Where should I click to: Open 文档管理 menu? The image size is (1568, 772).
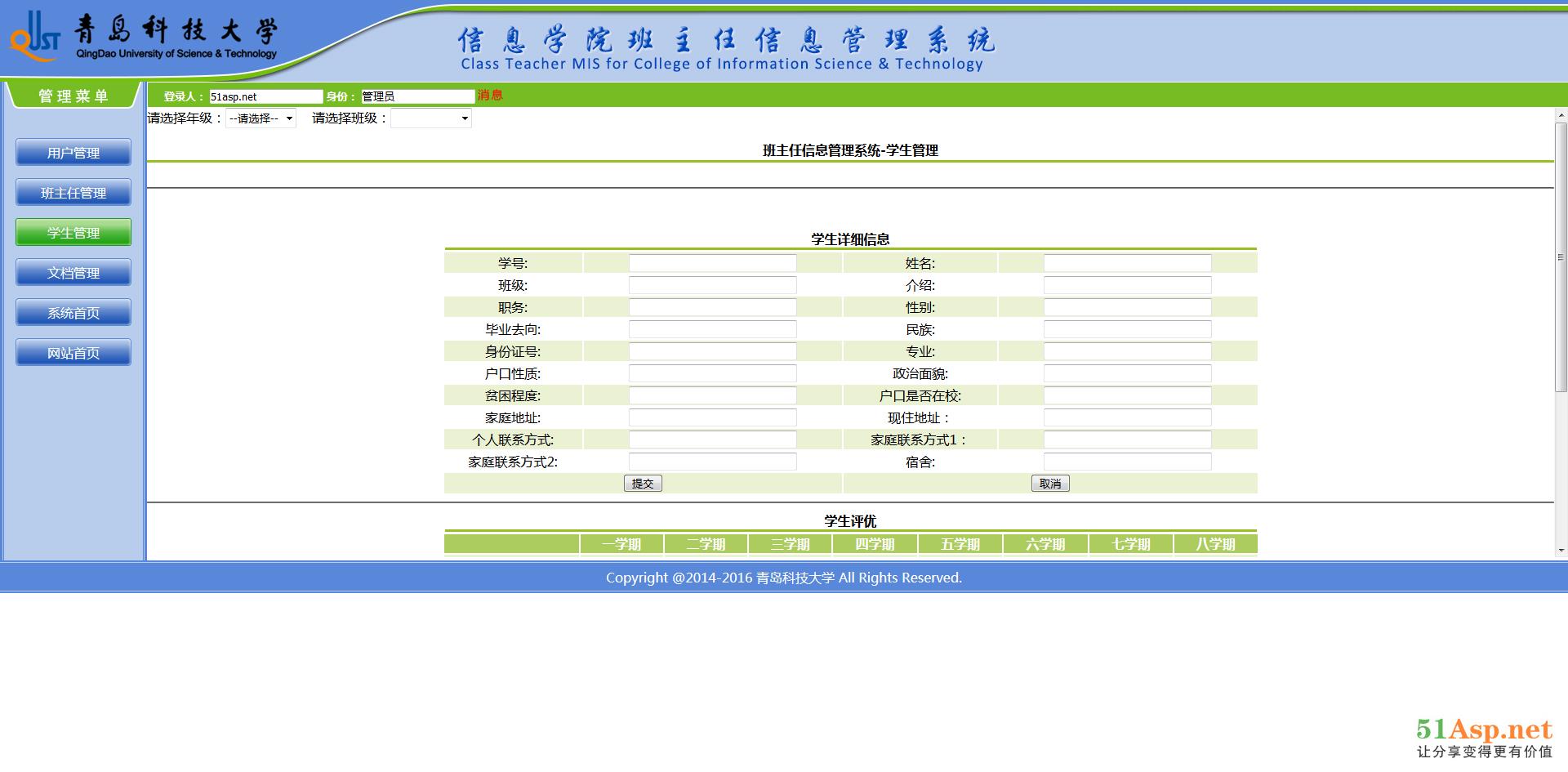[x=73, y=273]
